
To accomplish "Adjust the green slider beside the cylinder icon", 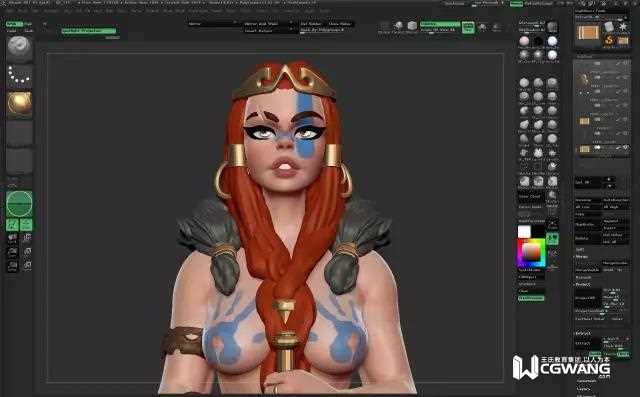I will point(440,24).
